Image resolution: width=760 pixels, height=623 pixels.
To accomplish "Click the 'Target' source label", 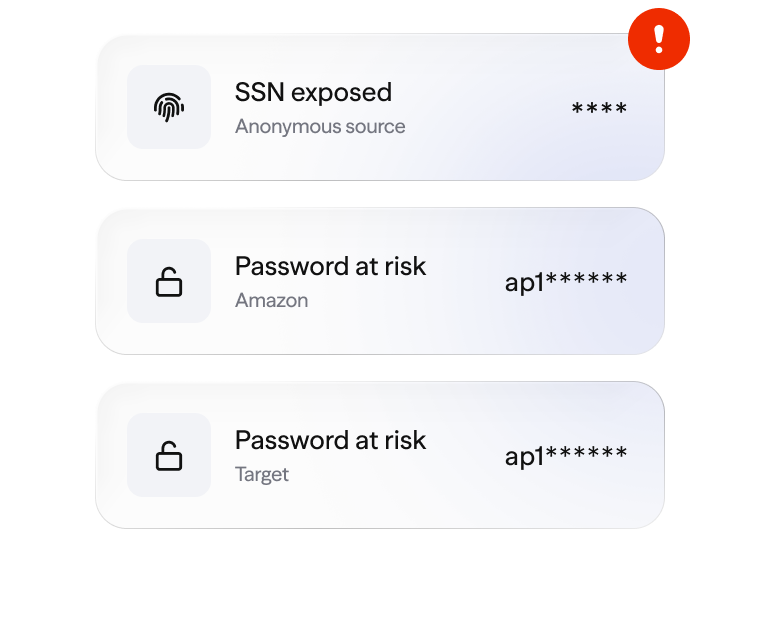I will pyautogui.click(x=262, y=475).
